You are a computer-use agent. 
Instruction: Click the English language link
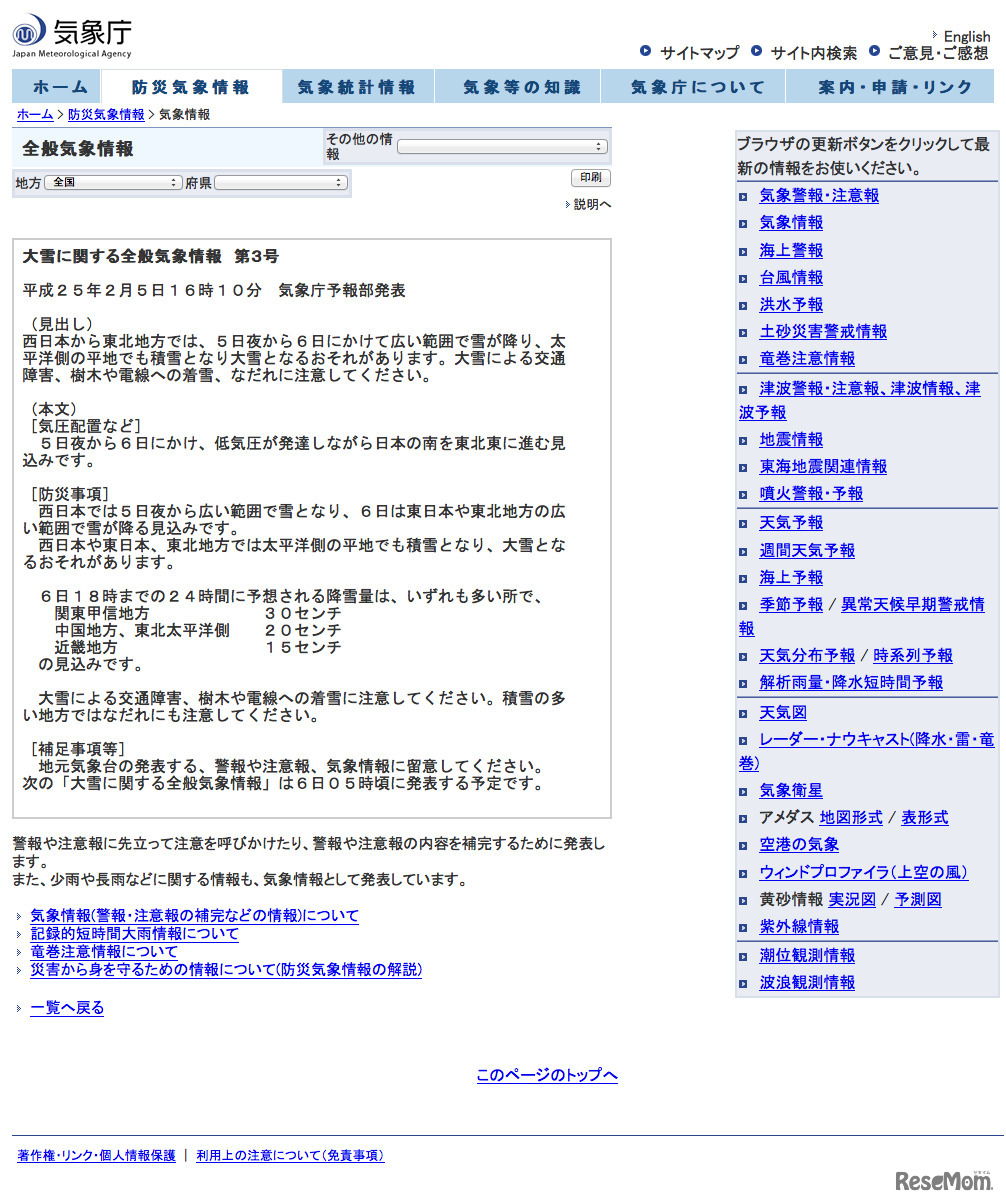[x=967, y=36]
